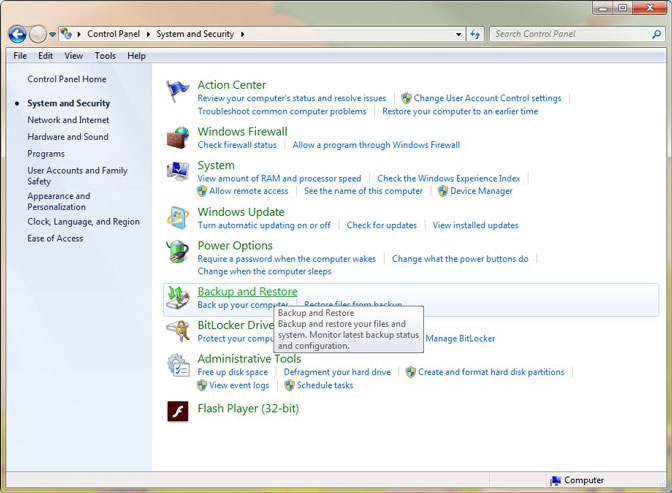The image size is (672, 493).
Task: Click Require a password when computer wakes
Action: (x=287, y=259)
